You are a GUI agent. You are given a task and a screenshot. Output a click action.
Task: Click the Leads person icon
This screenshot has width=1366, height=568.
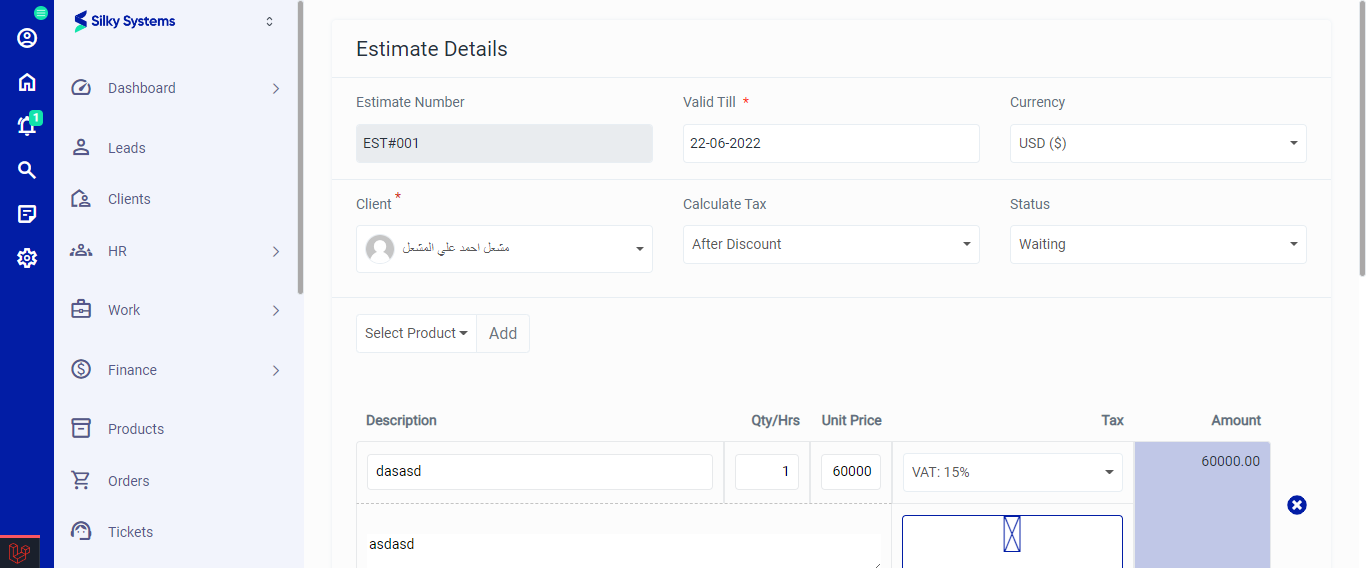81,148
